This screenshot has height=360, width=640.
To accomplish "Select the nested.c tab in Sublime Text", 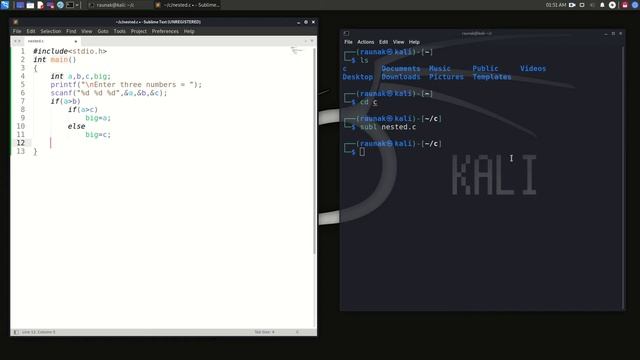I will [x=51, y=41].
